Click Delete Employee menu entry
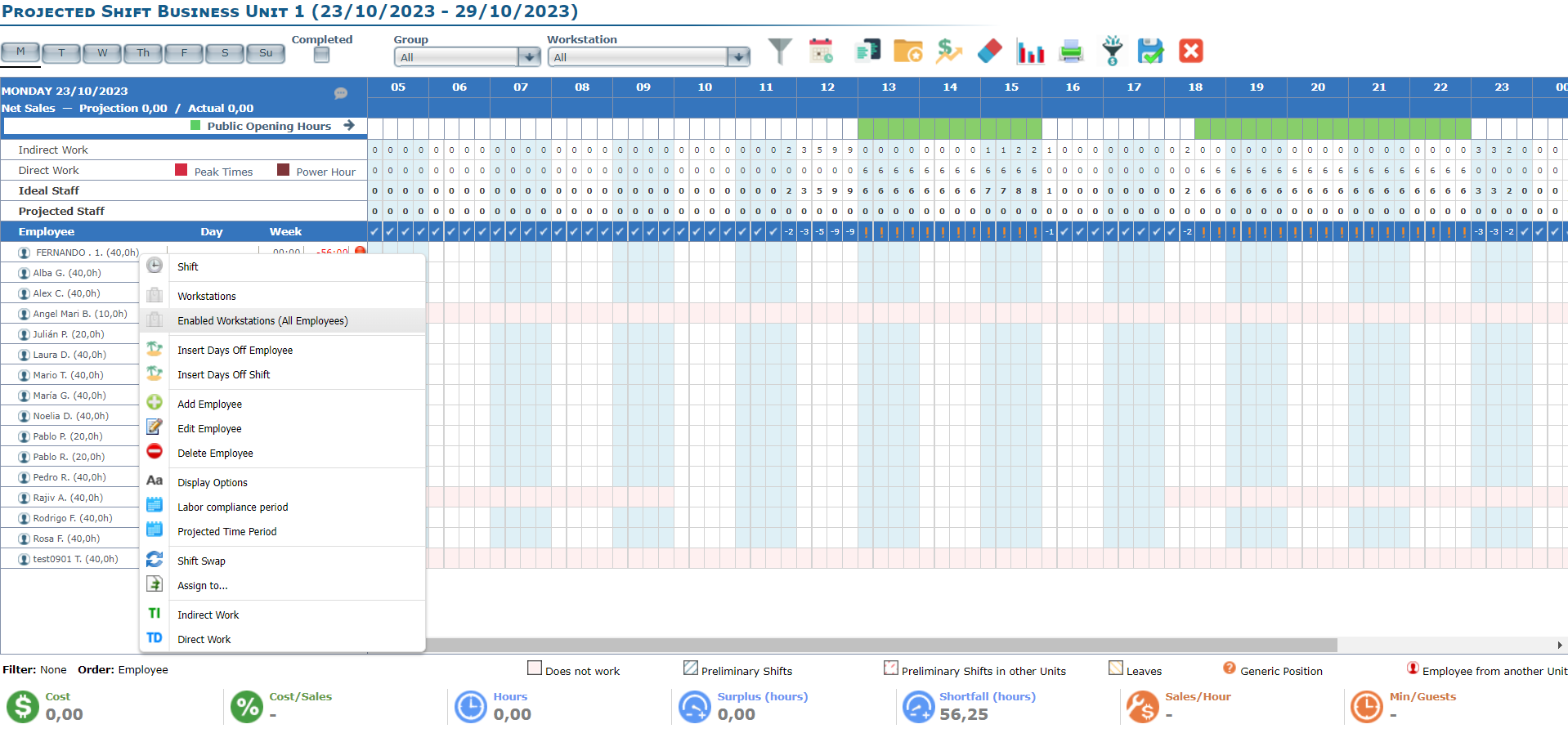This screenshot has width=1568, height=751. (215, 454)
